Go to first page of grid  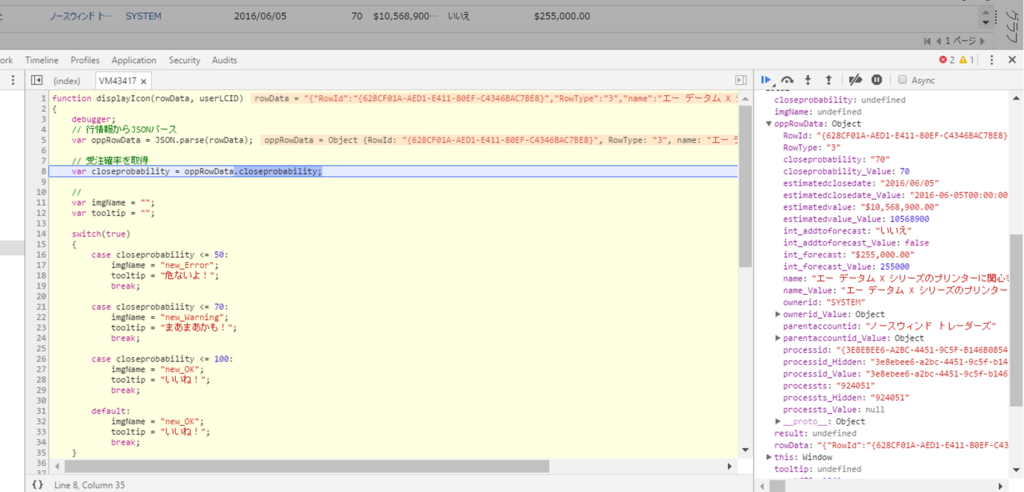[x=929, y=41]
